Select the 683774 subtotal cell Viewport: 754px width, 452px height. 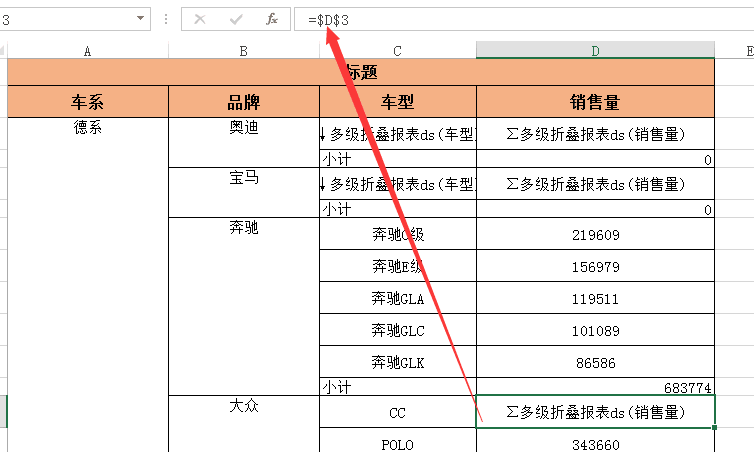(595, 387)
